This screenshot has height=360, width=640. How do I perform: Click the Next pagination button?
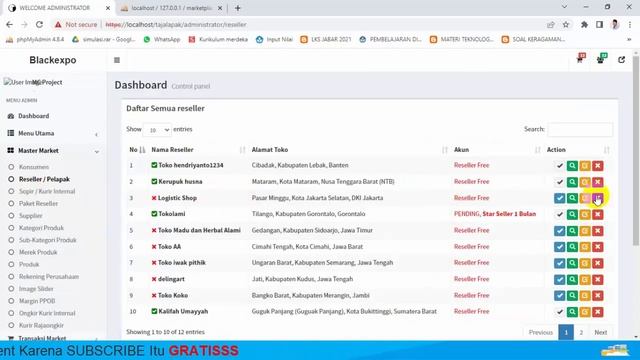(600, 332)
